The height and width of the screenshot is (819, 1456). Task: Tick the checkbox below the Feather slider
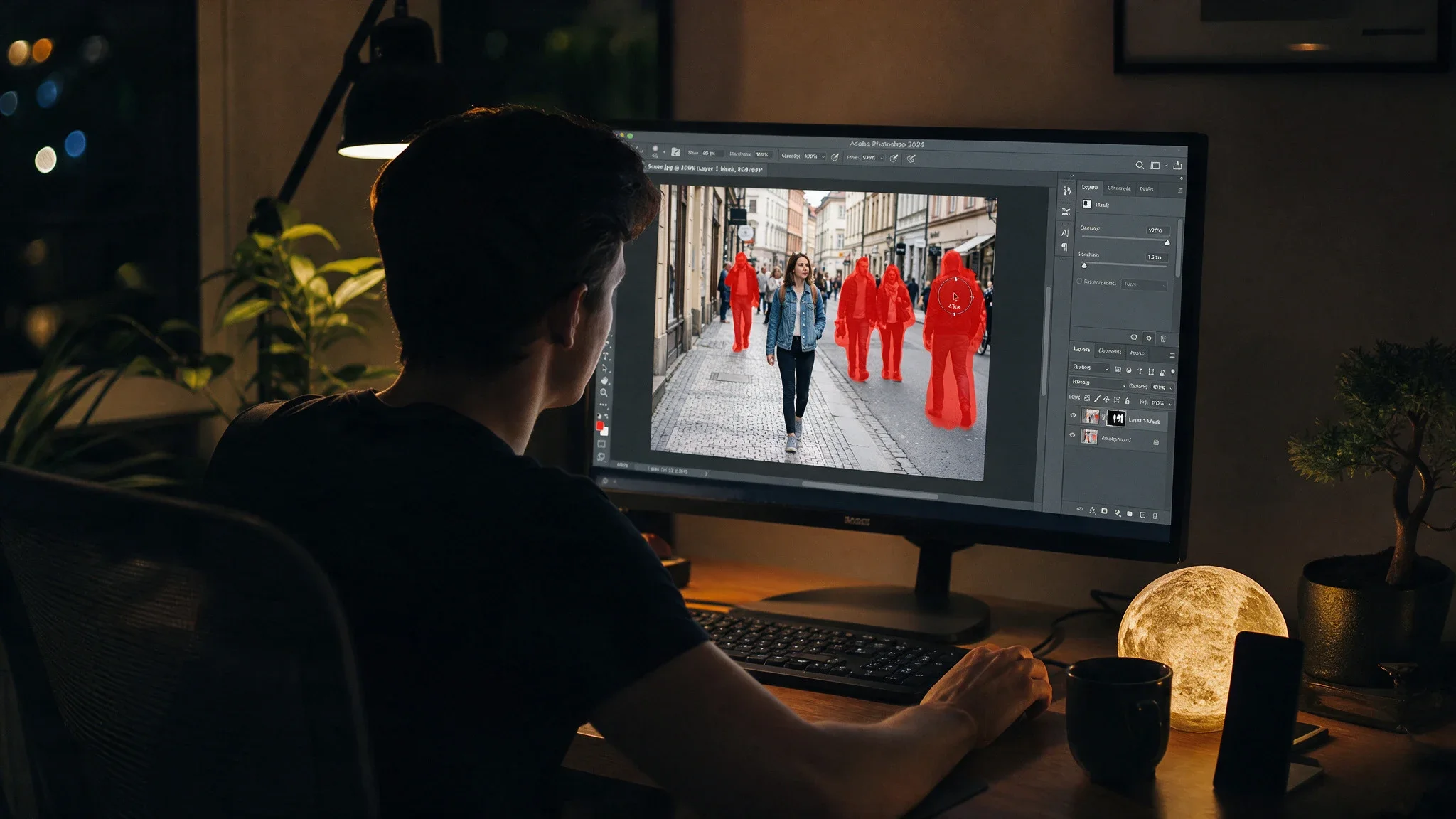coord(1079,281)
